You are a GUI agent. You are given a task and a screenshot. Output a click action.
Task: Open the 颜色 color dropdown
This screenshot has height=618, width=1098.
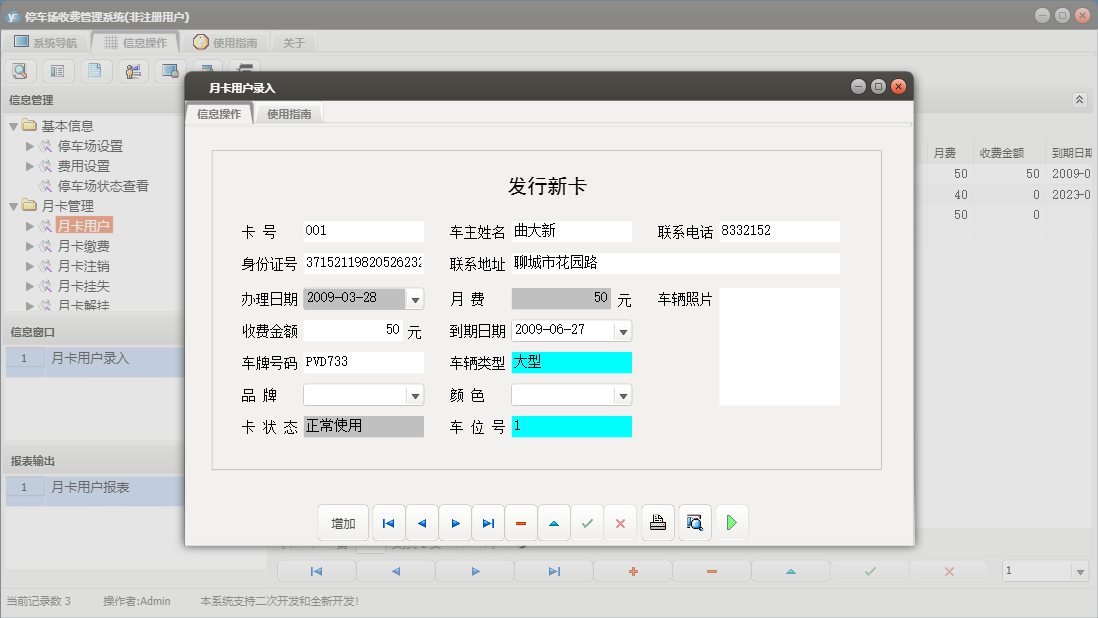(x=623, y=394)
